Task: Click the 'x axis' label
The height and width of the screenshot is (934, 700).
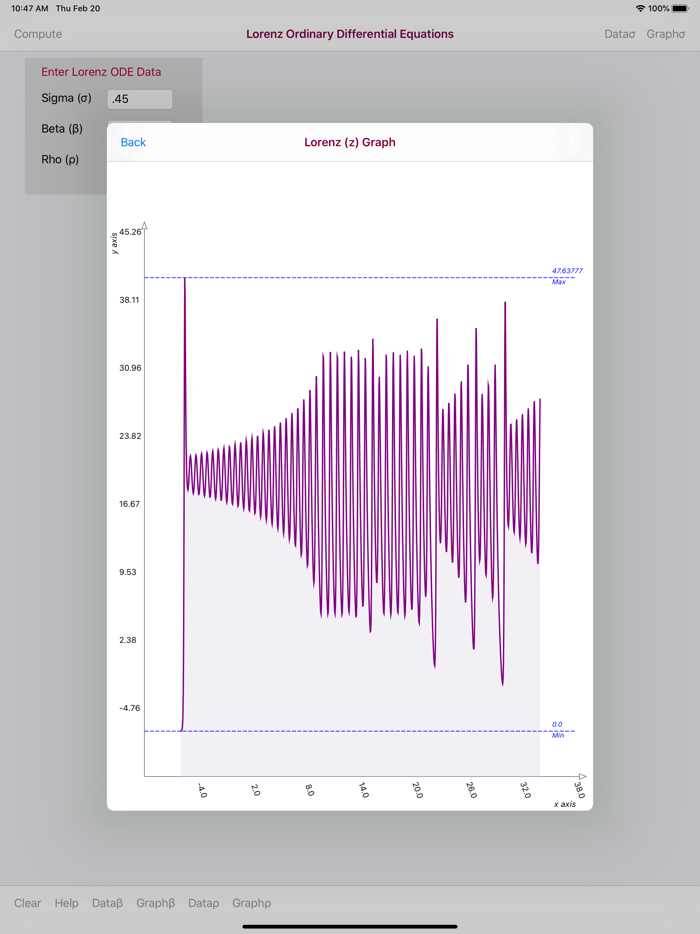Action: coord(565,804)
